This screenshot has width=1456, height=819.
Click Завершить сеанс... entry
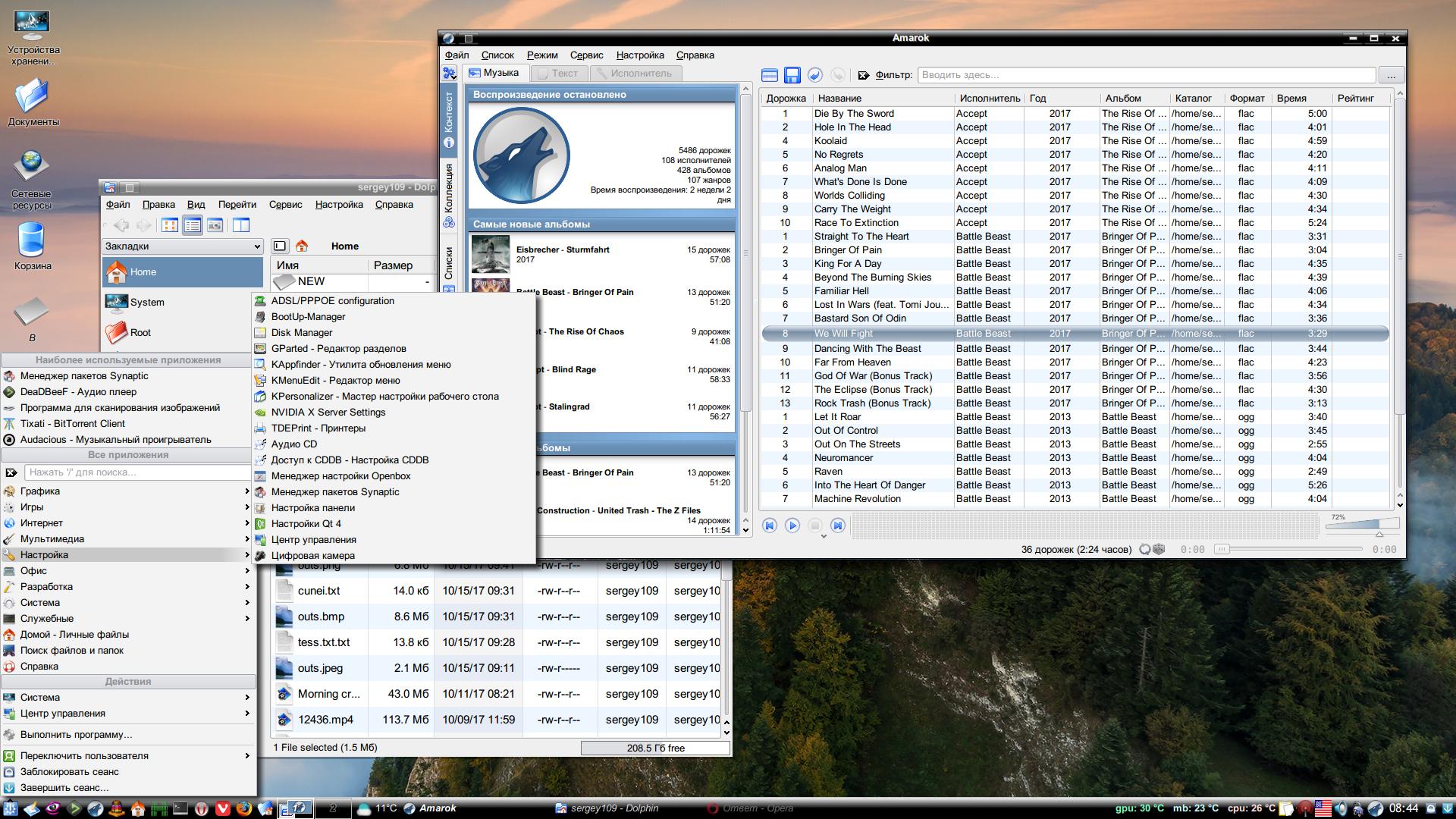pyautogui.click(x=127, y=787)
